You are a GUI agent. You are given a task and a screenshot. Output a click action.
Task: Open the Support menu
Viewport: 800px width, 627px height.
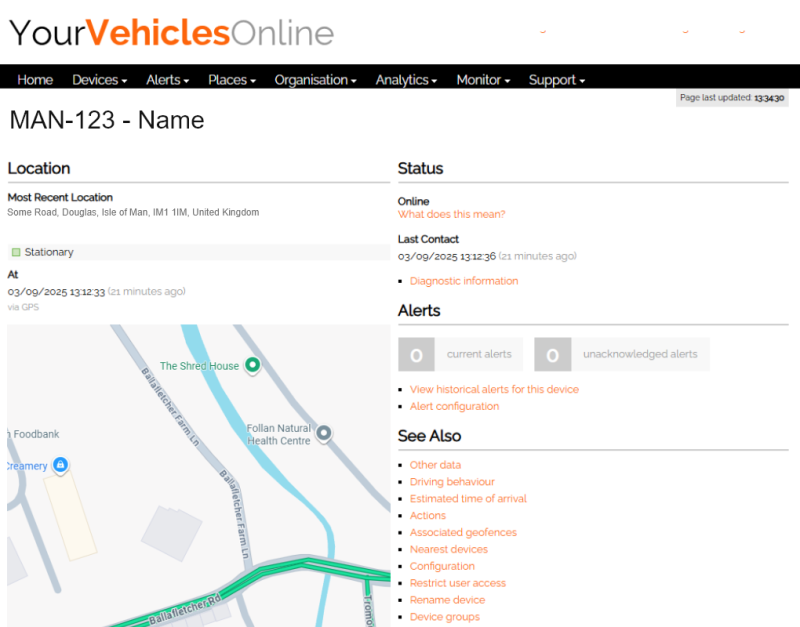coord(556,80)
